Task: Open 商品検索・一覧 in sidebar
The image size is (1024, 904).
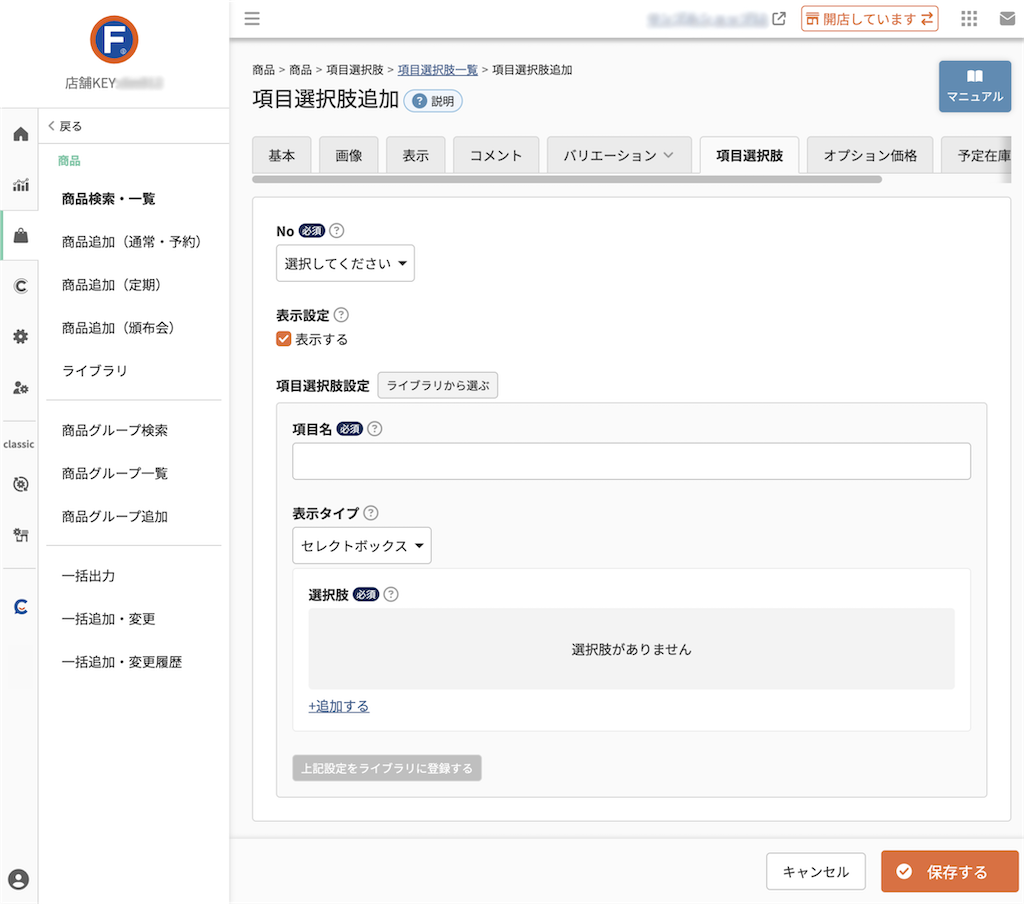Action: pyautogui.click(x=108, y=199)
